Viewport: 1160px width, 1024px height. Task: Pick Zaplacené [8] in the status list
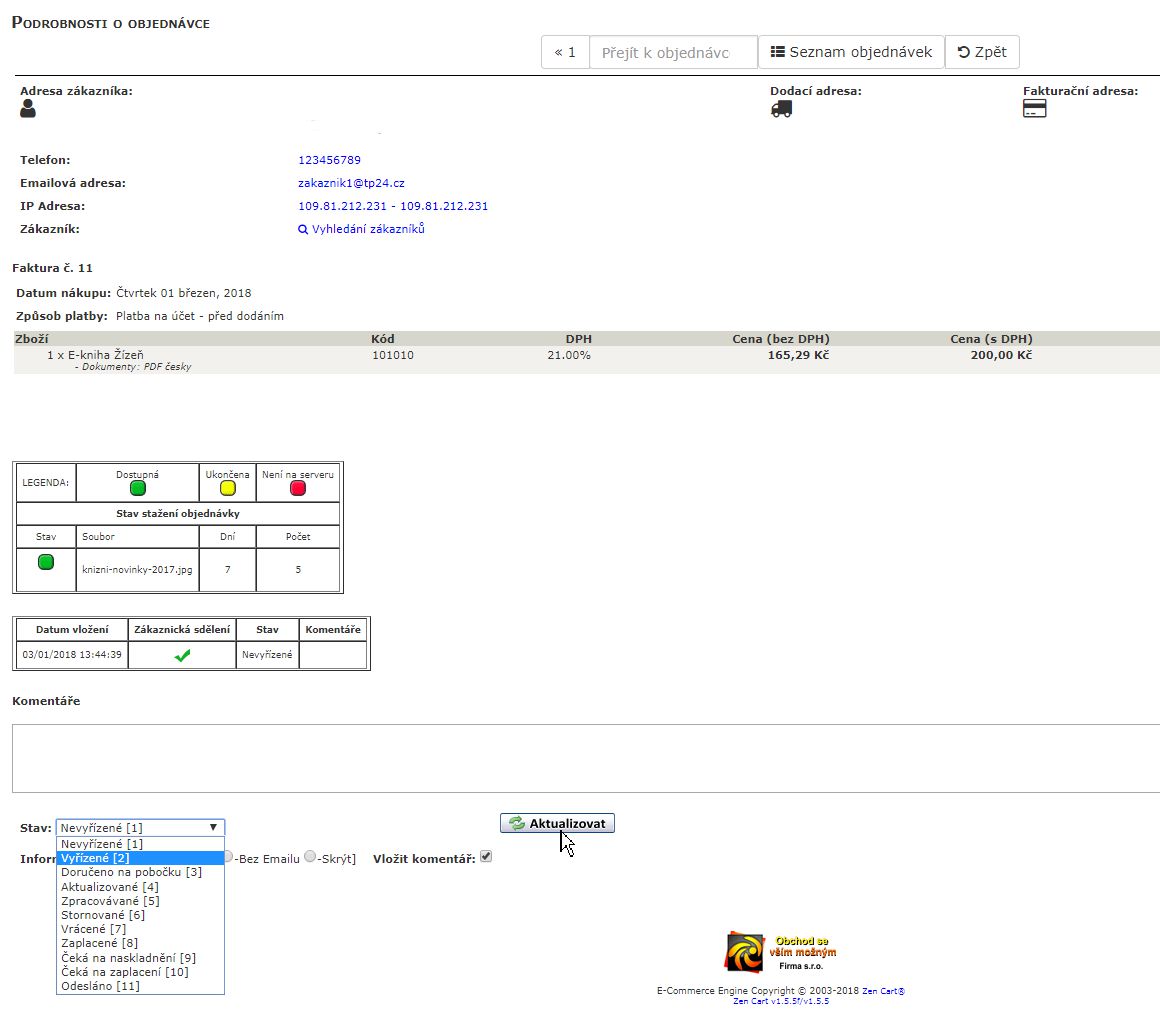click(99, 943)
